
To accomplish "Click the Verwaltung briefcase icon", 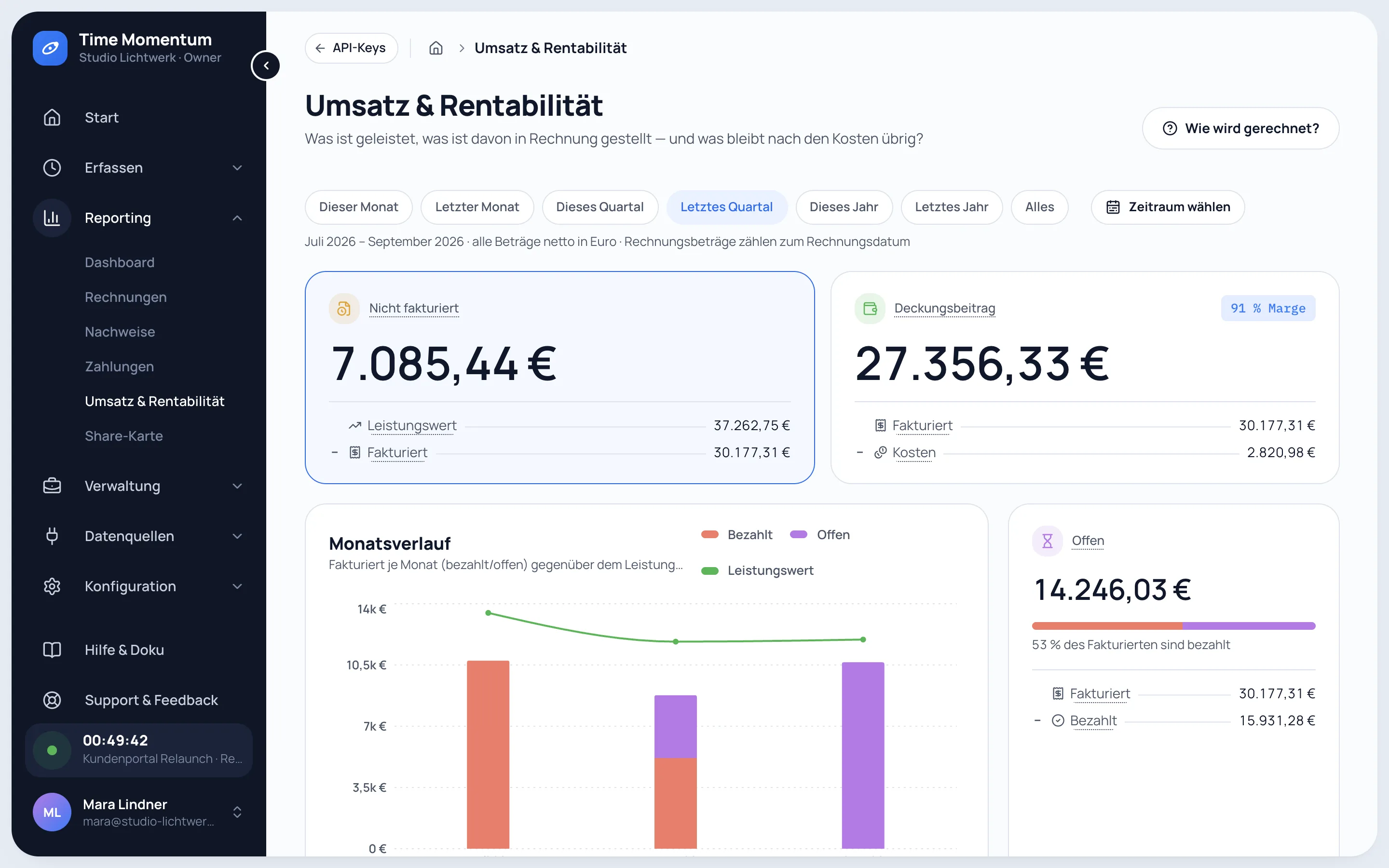I will click(52, 486).
